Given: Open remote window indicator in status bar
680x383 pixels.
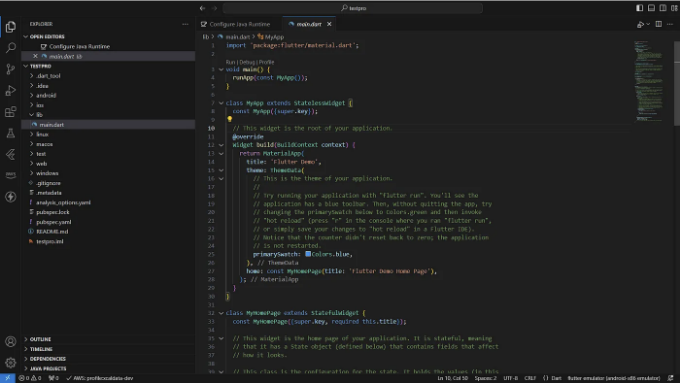Looking at the screenshot, I should (7, 378).
